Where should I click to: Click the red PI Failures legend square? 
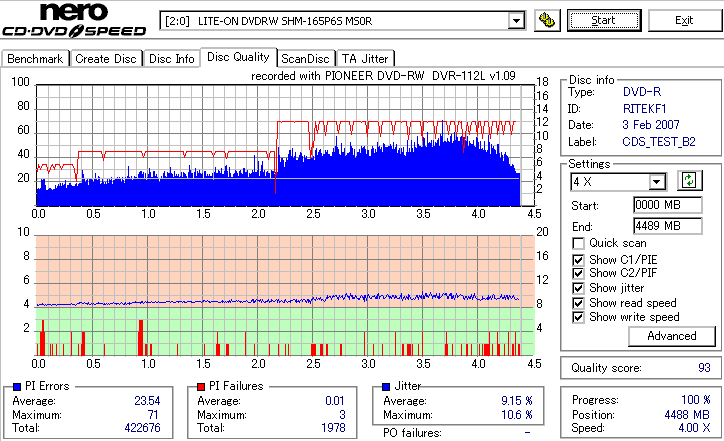[201, 387]
